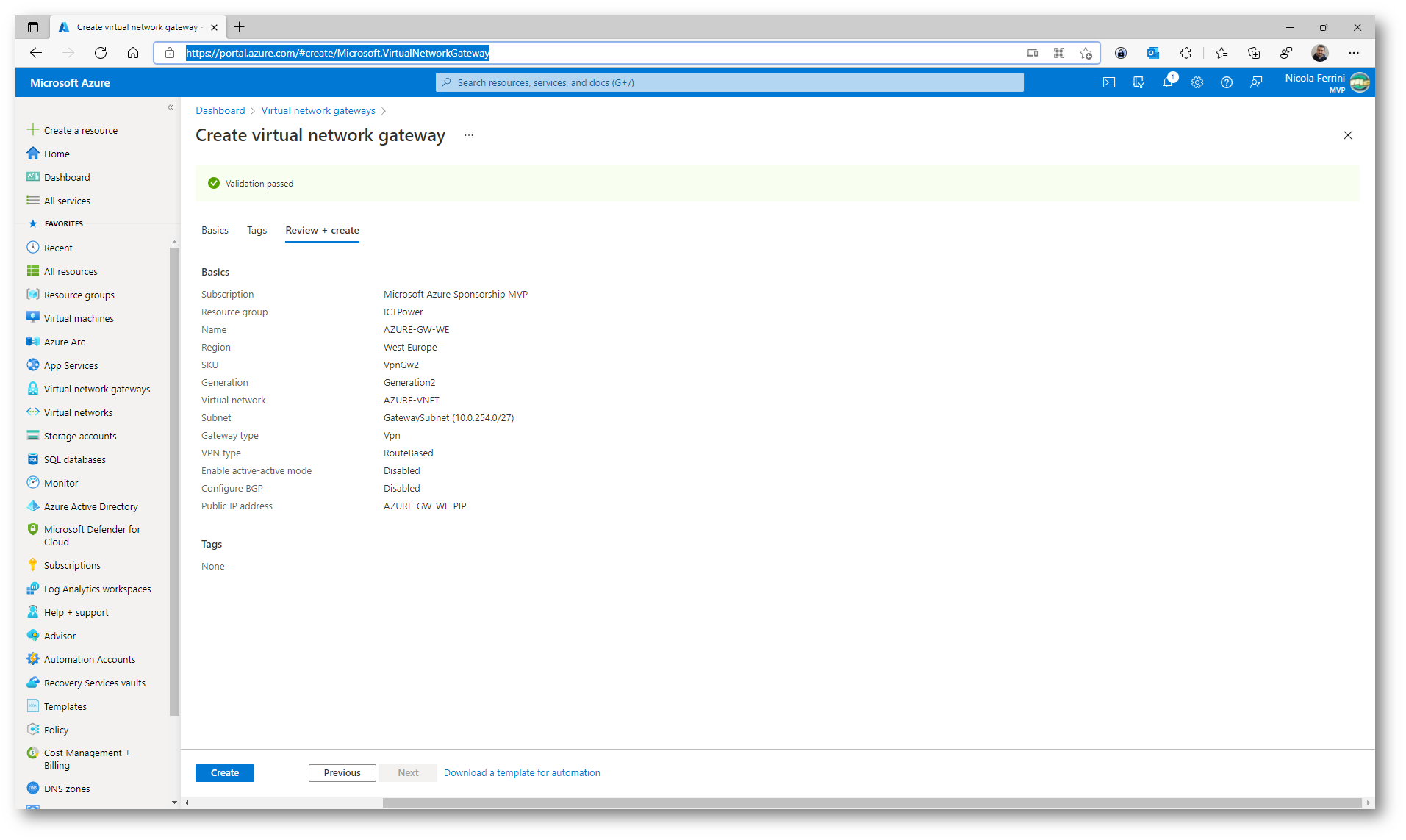1406x840 pixels.
Task: Open Resource groups in the sidebar
Action: pyautogui.click(x=79, y=295)
